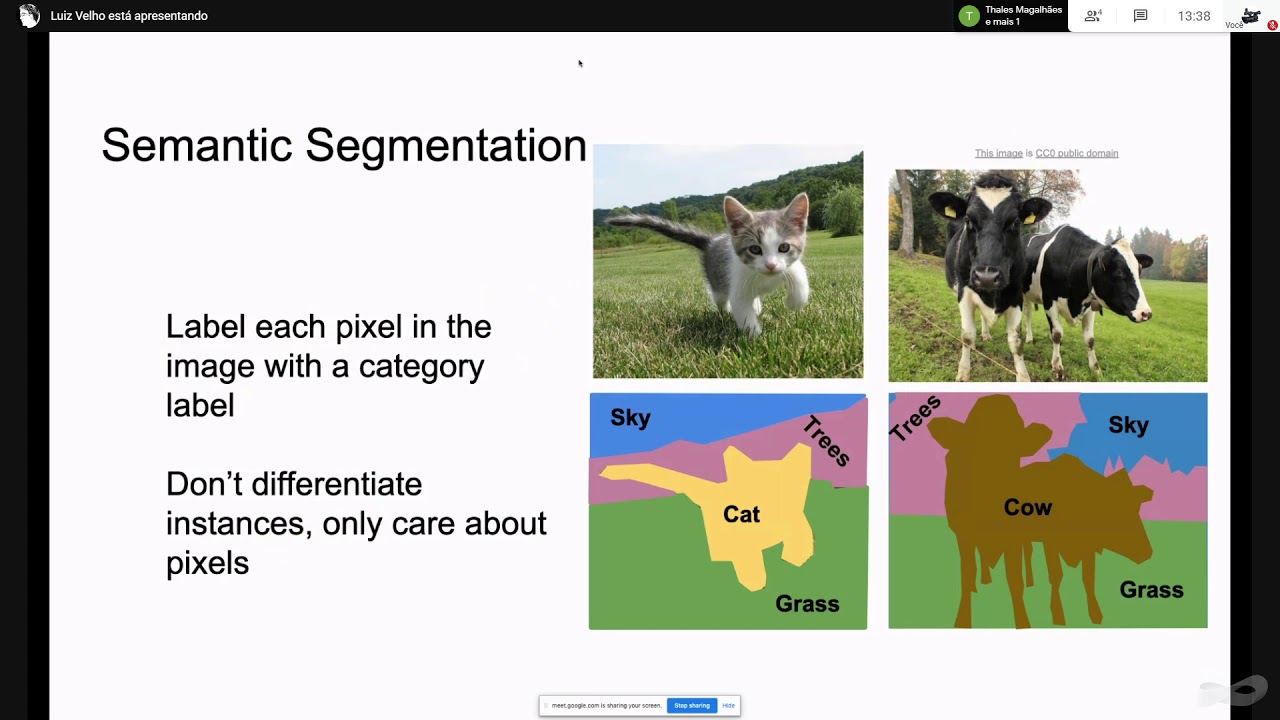Click 'Sky' label in the cat segmentation

[630, 418]
